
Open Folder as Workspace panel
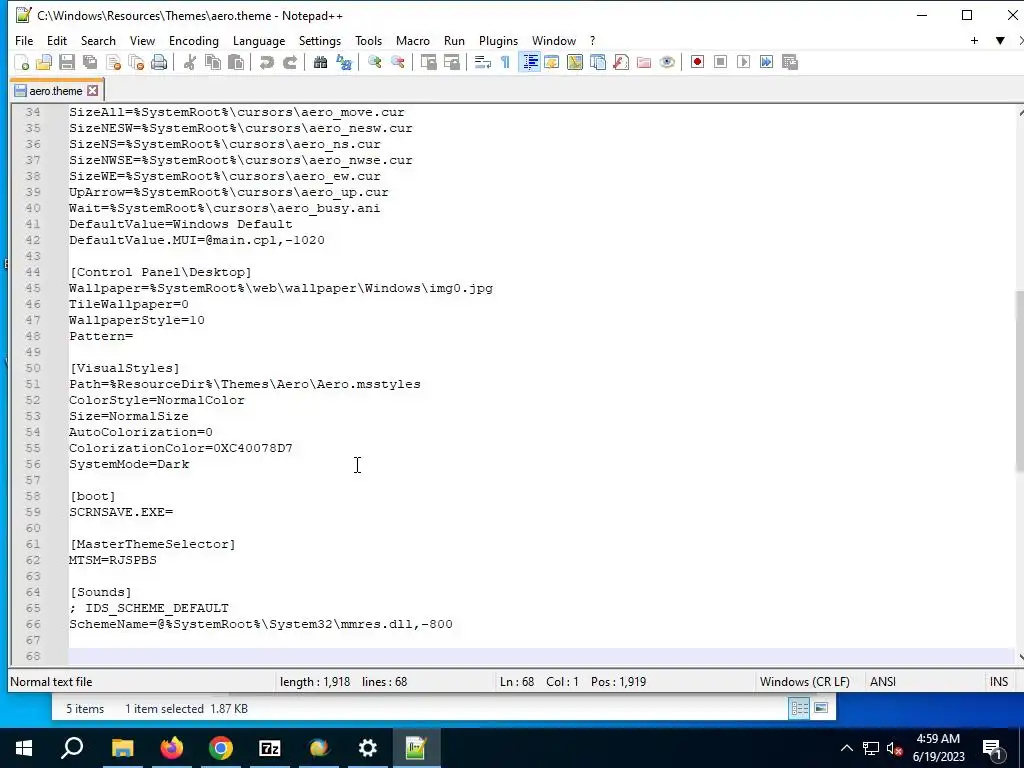pyautogui.click(x=644, y=62)
